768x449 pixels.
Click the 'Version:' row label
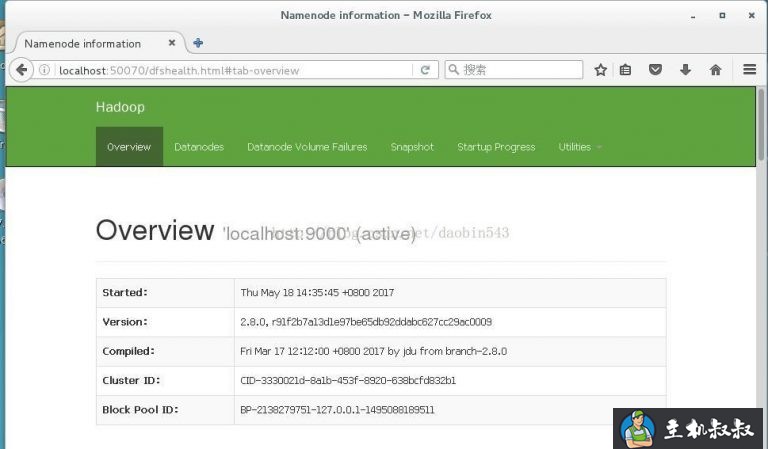[125, 322]
